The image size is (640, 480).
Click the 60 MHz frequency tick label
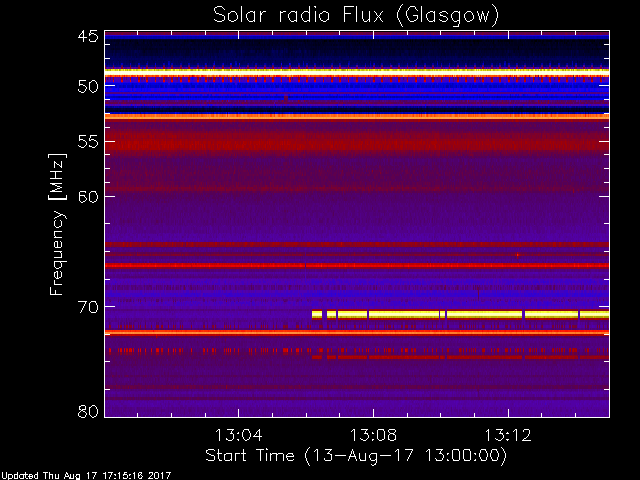click(88, 197)
